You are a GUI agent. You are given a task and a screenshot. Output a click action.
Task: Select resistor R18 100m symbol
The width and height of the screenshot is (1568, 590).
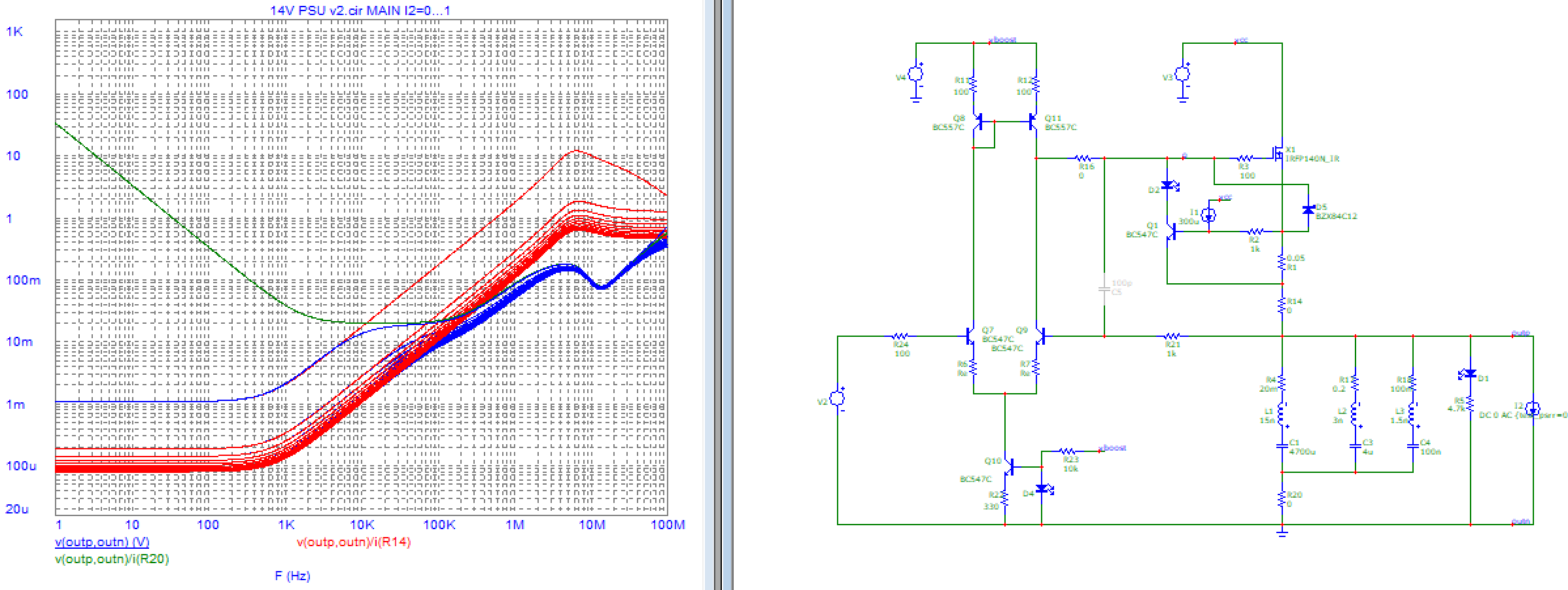(1413, 383)
